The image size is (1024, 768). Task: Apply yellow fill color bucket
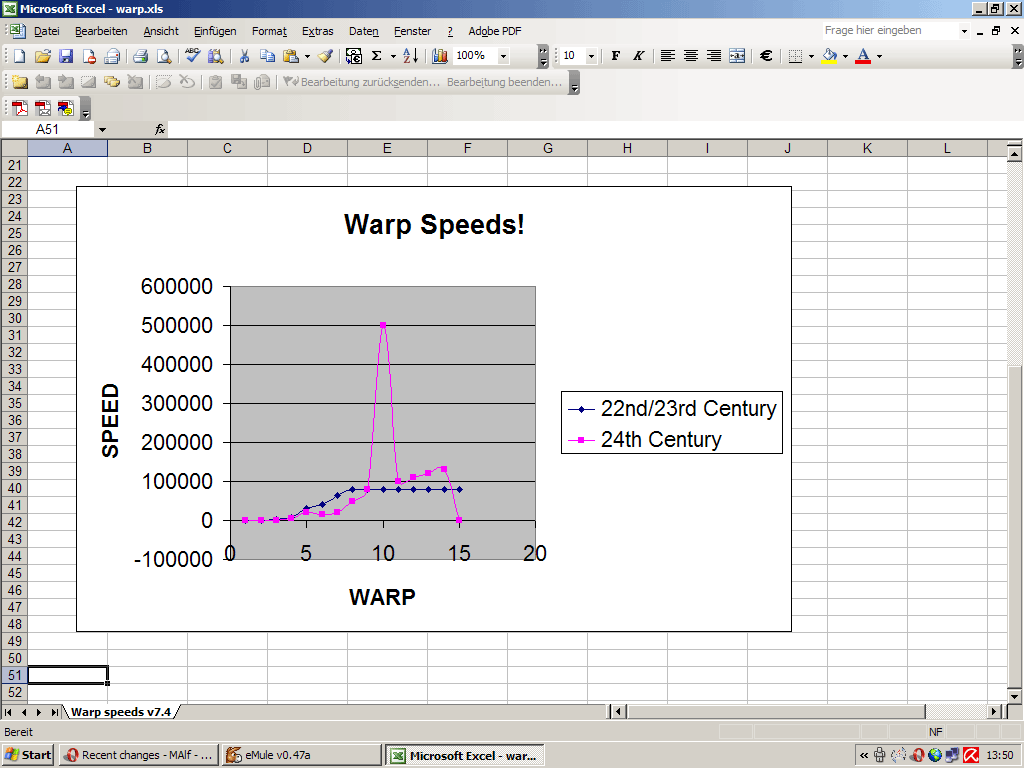[829, 56]
